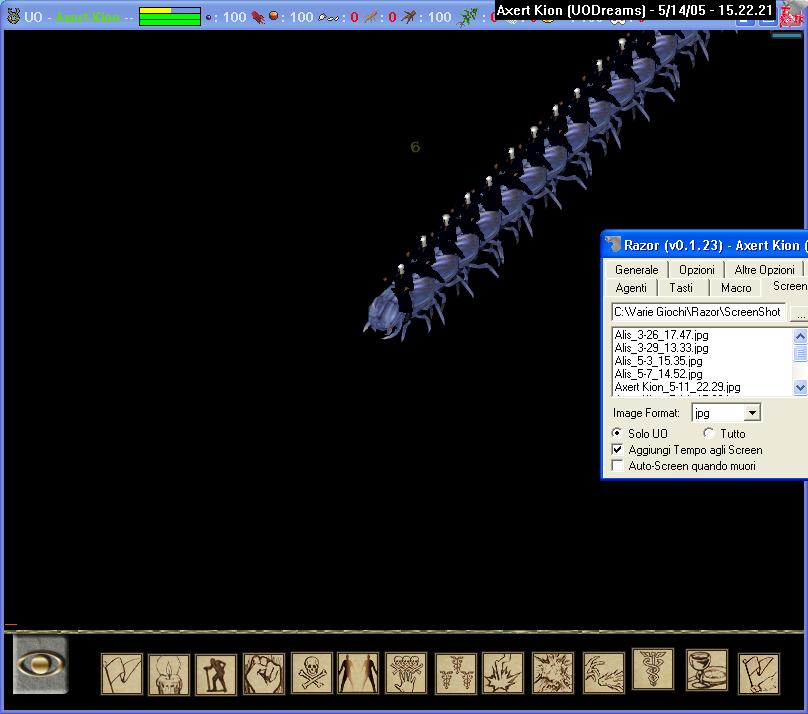Select Alis_5-7_14.52.jpg in the list
The image size is (808, 714).
658,373
